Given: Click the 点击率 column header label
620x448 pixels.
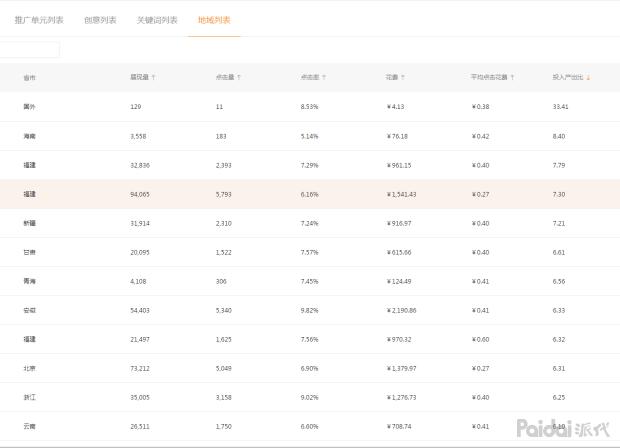Looking at the screenshot, I should point(310,77).
